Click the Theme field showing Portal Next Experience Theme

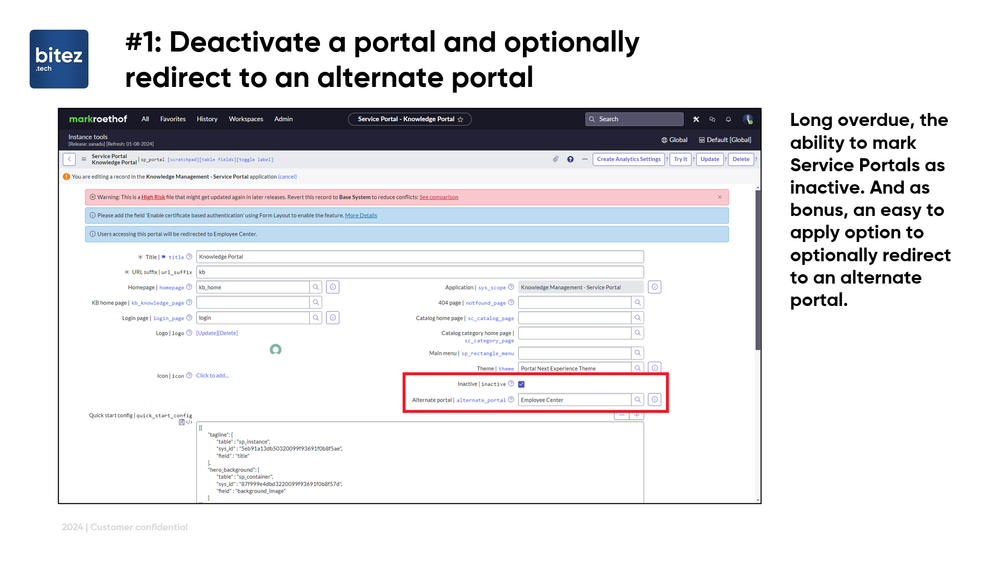575,368
